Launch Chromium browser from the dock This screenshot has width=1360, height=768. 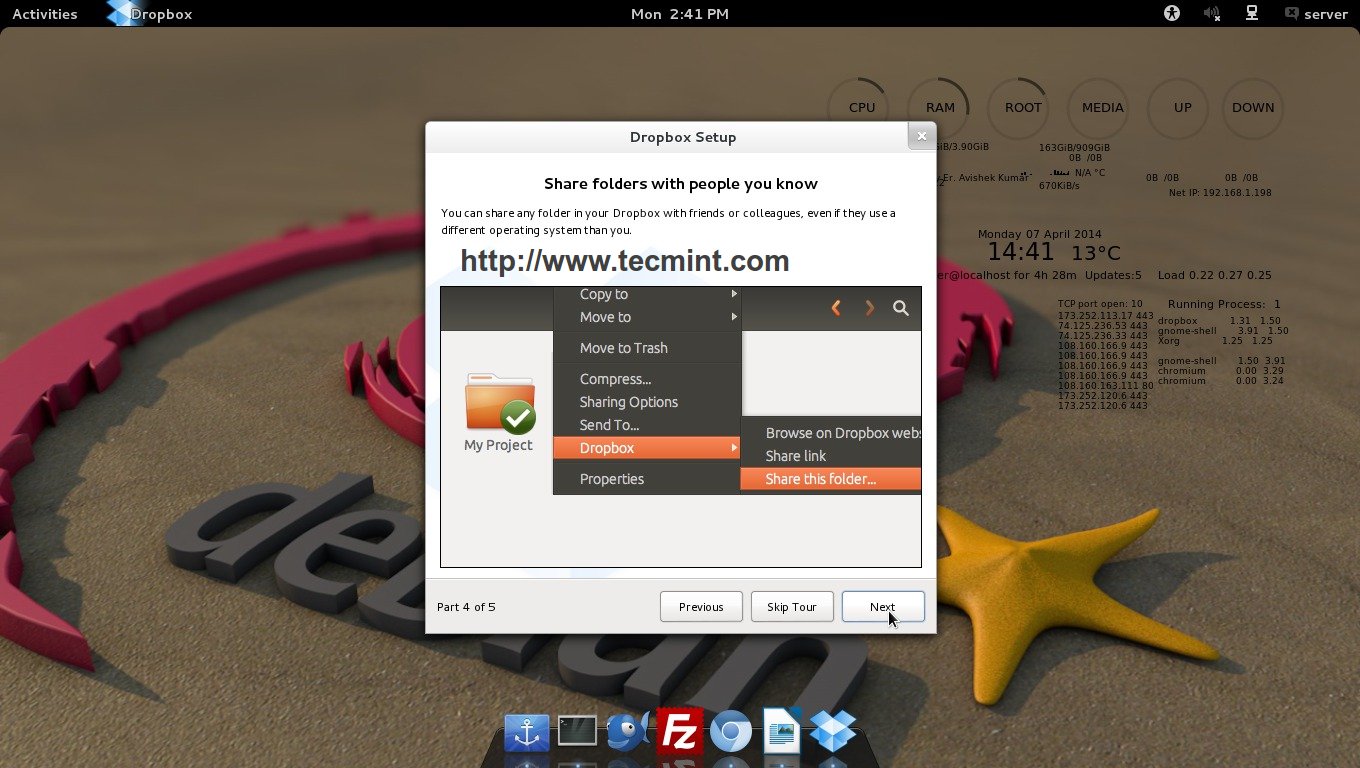(x=731, y=733)
